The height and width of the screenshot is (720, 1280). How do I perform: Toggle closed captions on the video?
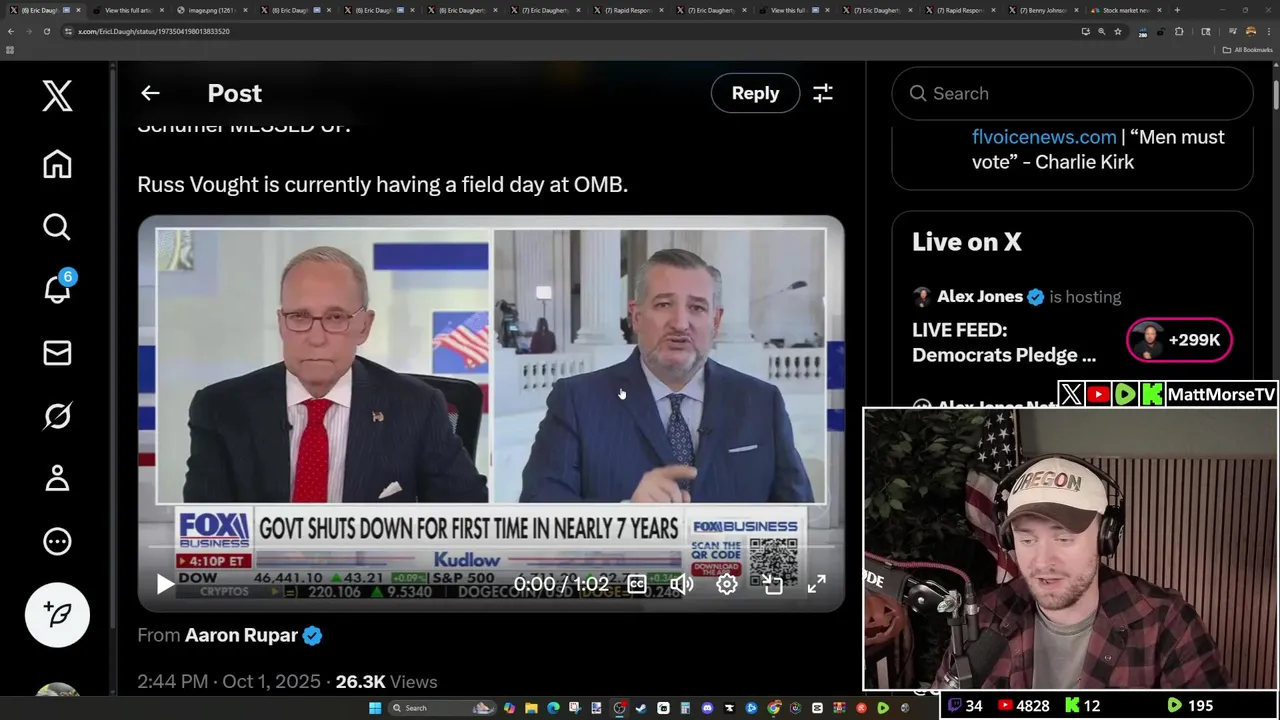(636, 584)
